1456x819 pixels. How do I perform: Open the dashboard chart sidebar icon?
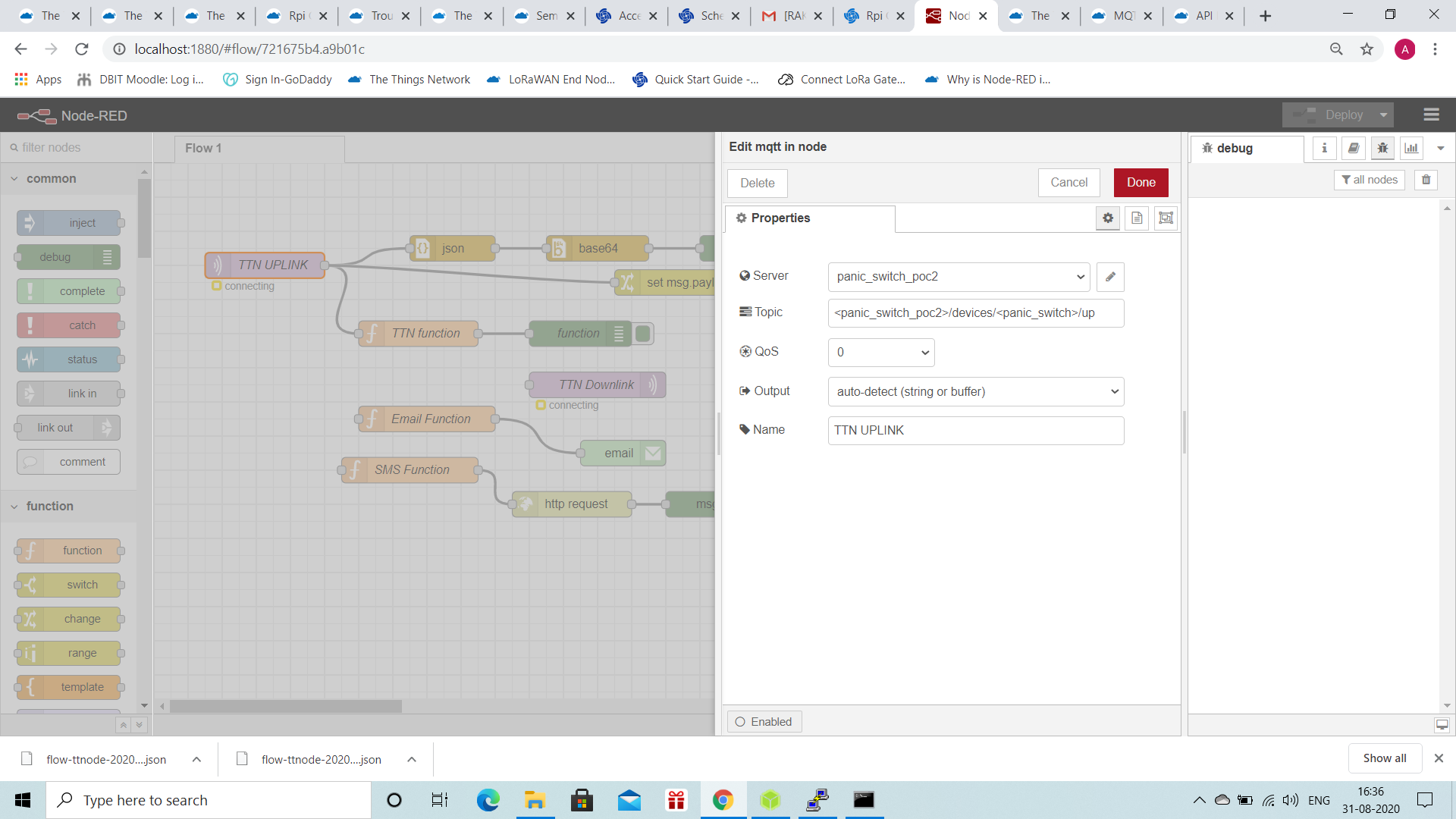click(1411, 149)
